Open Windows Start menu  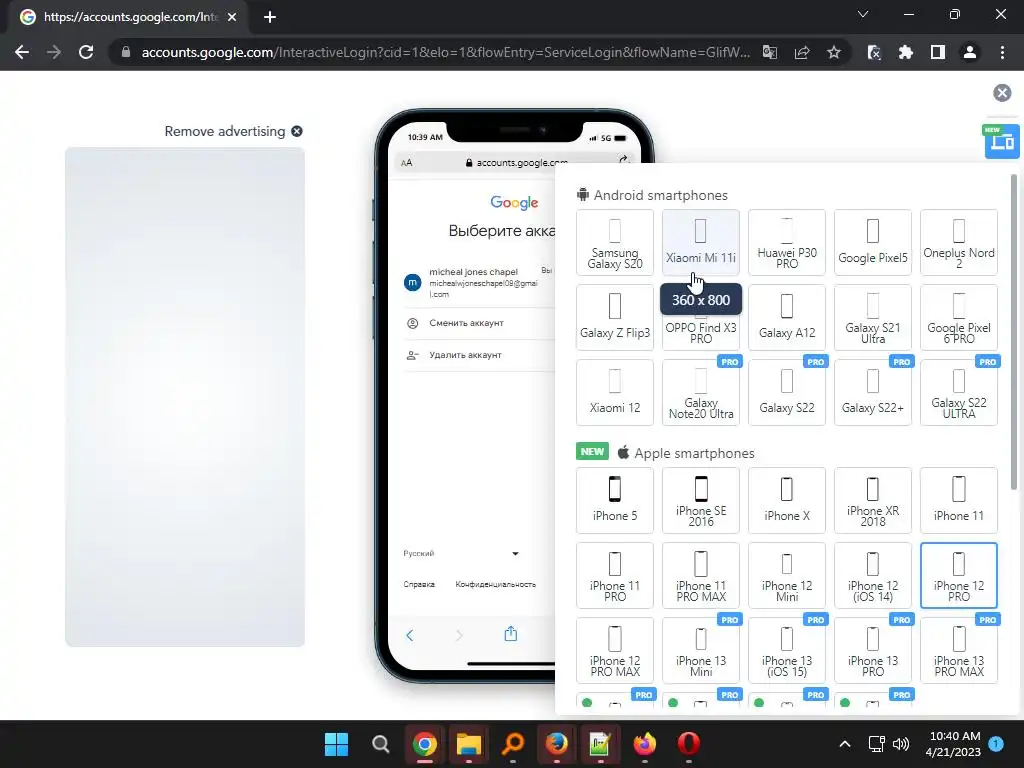pos(337,744)
